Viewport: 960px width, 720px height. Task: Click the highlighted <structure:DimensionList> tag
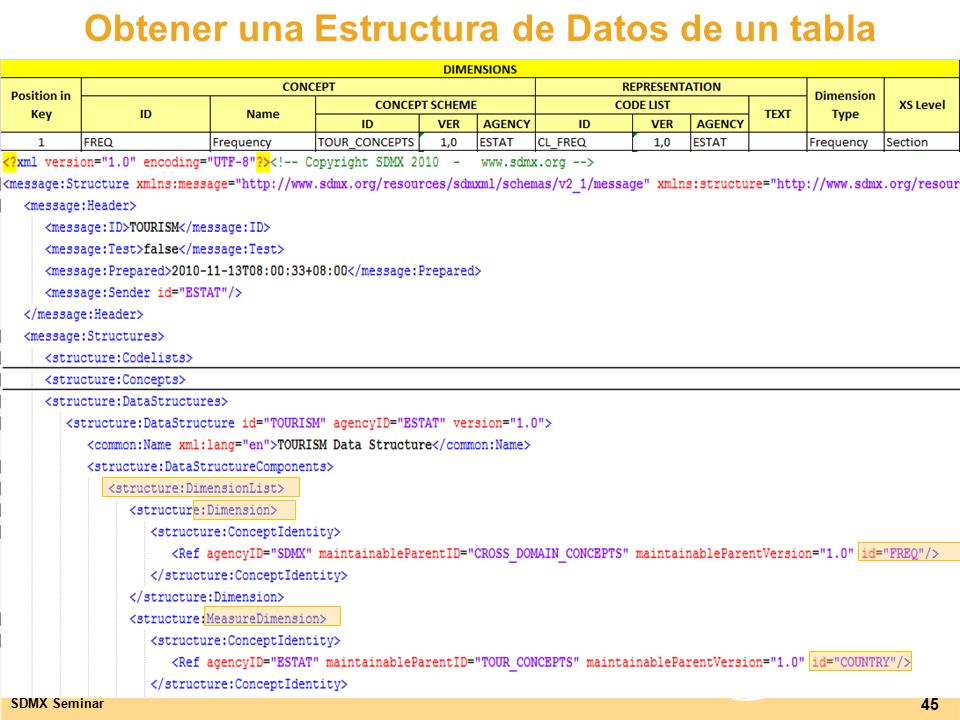[x=201, y=487]
